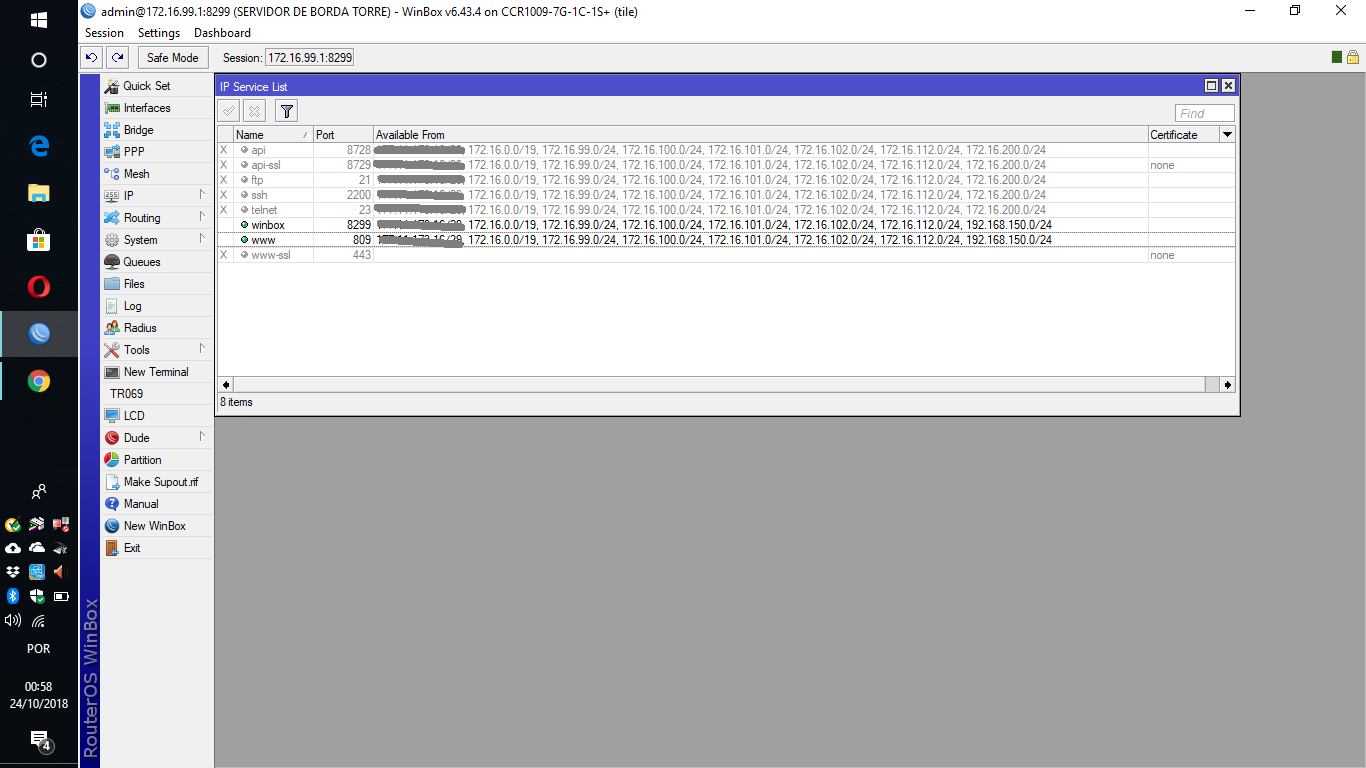Select the telnet service row

[727, 210]
